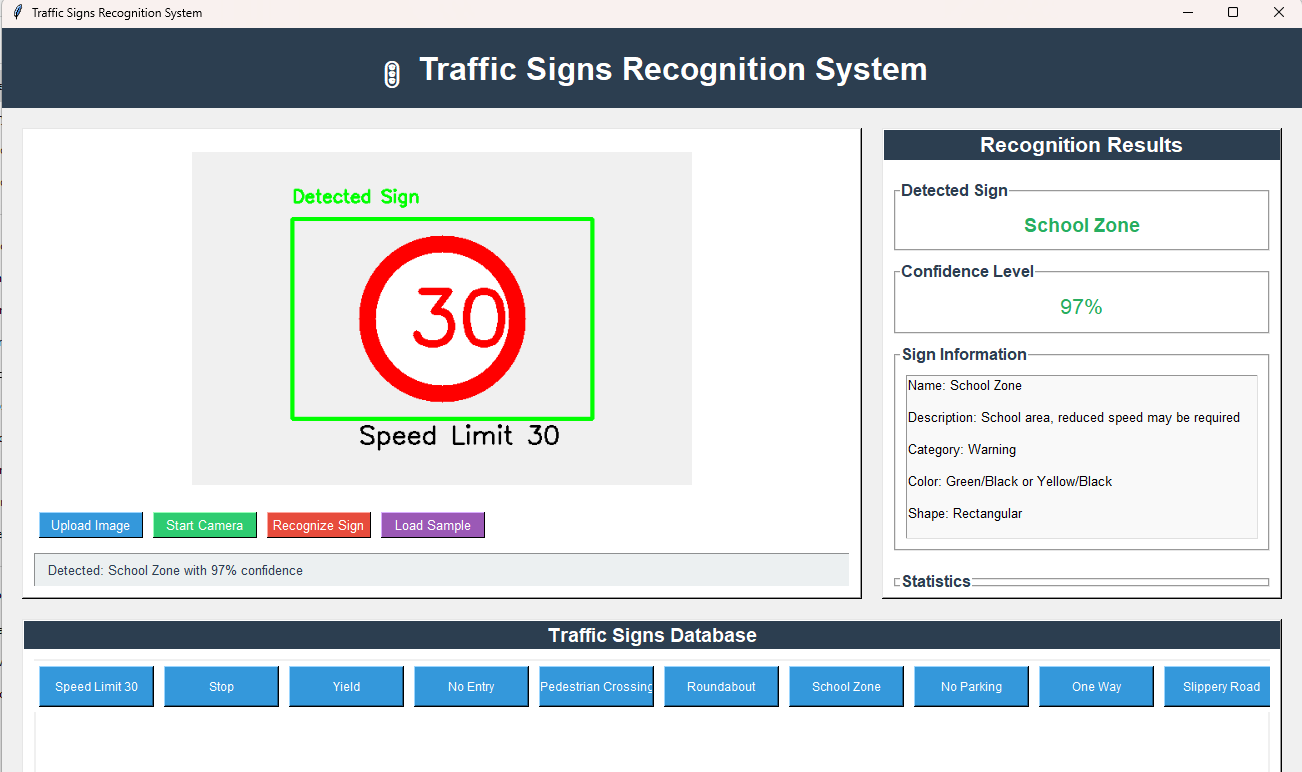Open the No Entry sign entry
The width and height of the screenshot is (1302, 772).
point(471,686)
